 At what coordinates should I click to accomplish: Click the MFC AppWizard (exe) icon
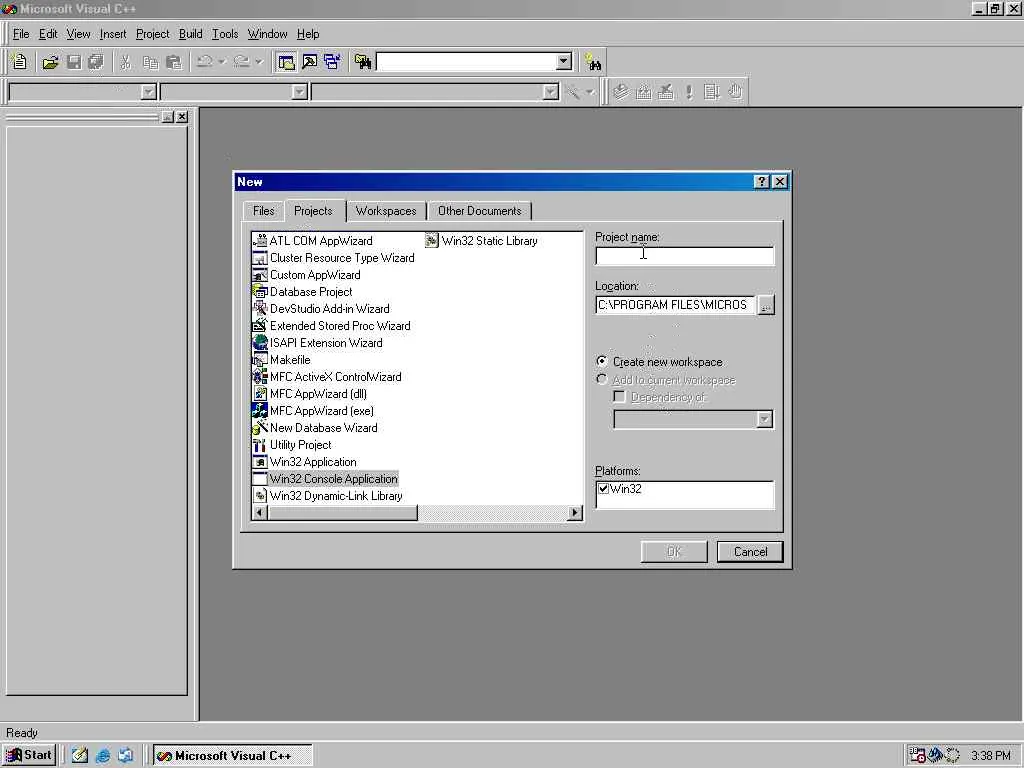pyautogui.click(x=259, y=410)
